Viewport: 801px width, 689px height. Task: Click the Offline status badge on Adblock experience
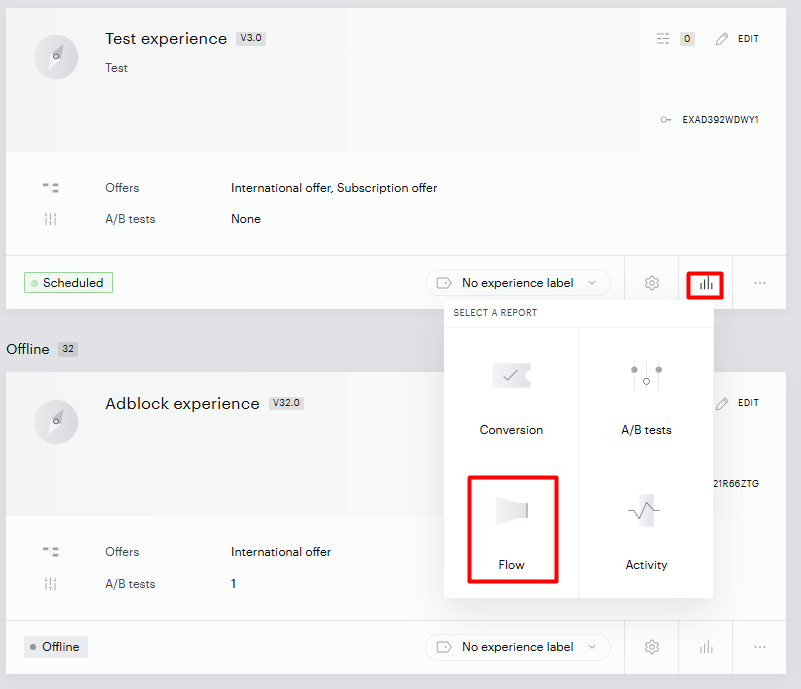(56, 647)
